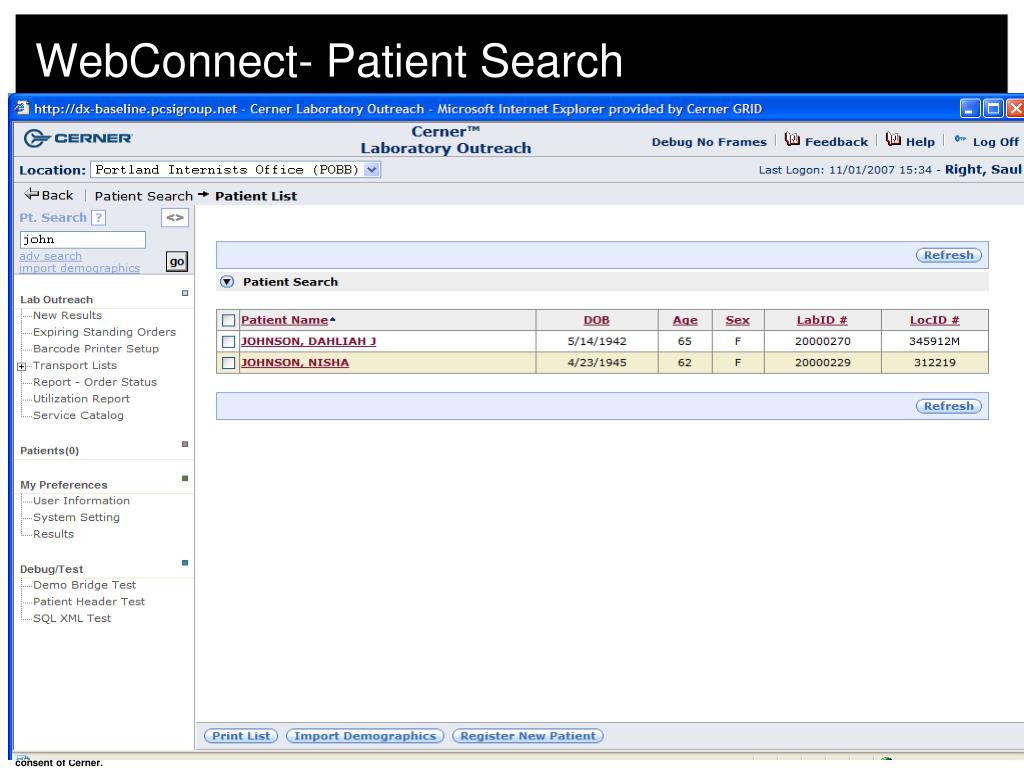The height and width of the screenshot is (768, 1024).
Task: Toggle the My Preferences section square
Action: tap(185, 479)
